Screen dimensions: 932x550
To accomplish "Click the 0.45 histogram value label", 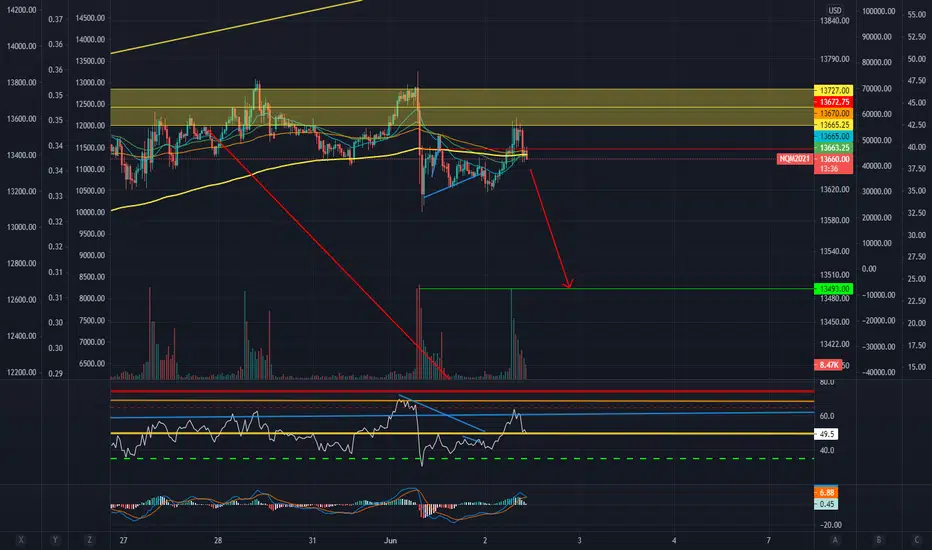I will [826, 504].
